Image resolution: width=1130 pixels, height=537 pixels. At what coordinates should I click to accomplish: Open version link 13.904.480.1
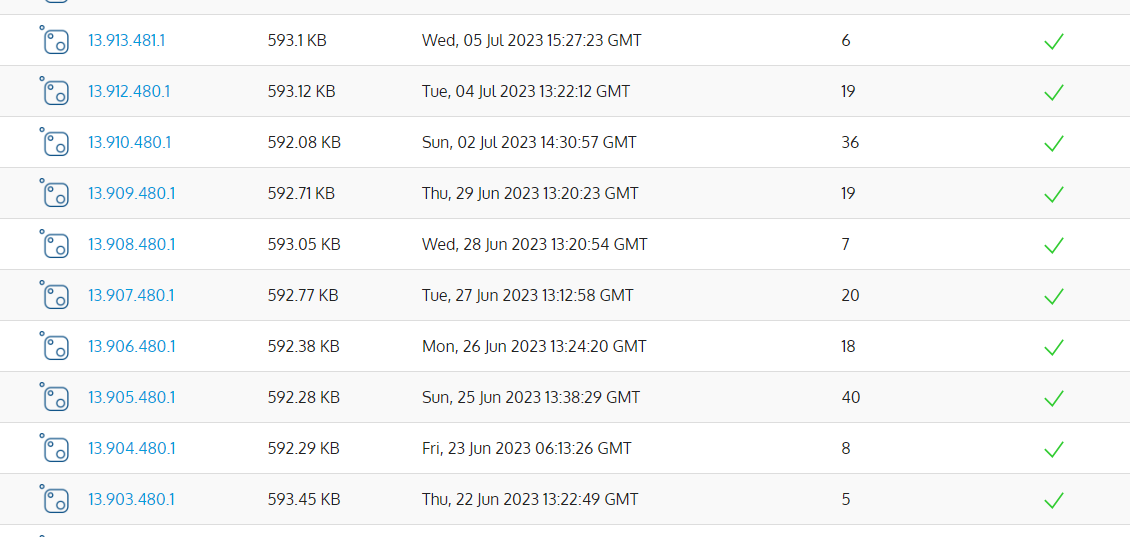[x=131, y=449]
